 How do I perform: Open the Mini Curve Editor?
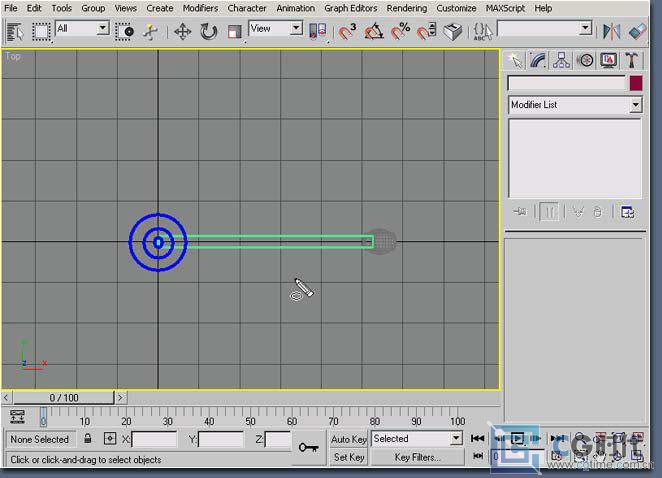click(17, 417)
